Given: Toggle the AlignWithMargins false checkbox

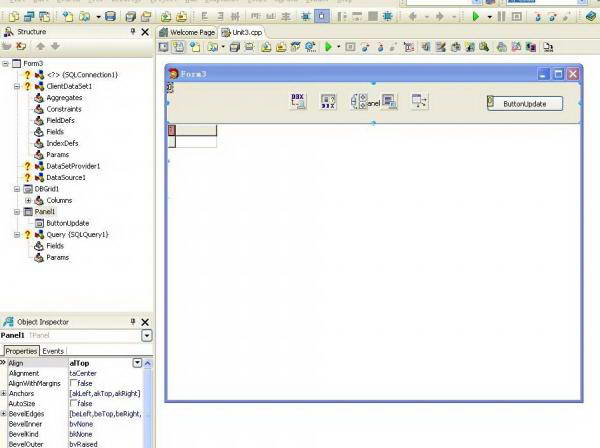Looking at the screenshot, I should coord(73,383).
